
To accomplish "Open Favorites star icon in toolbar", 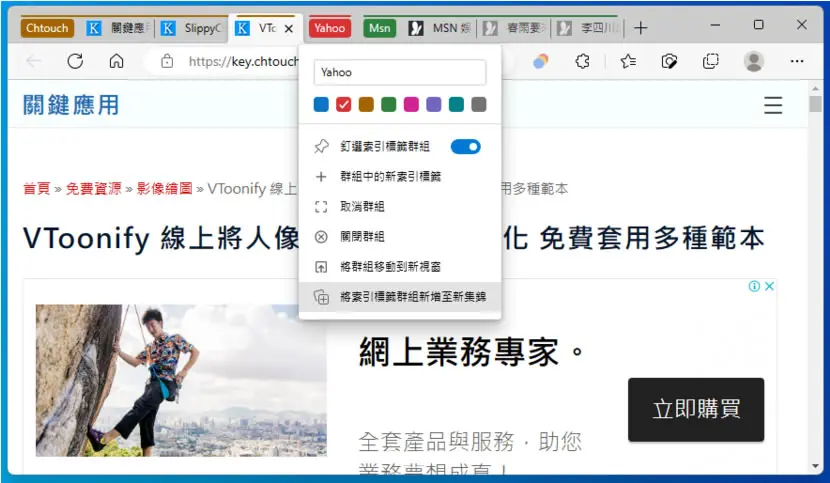I will tap(628, 61).
